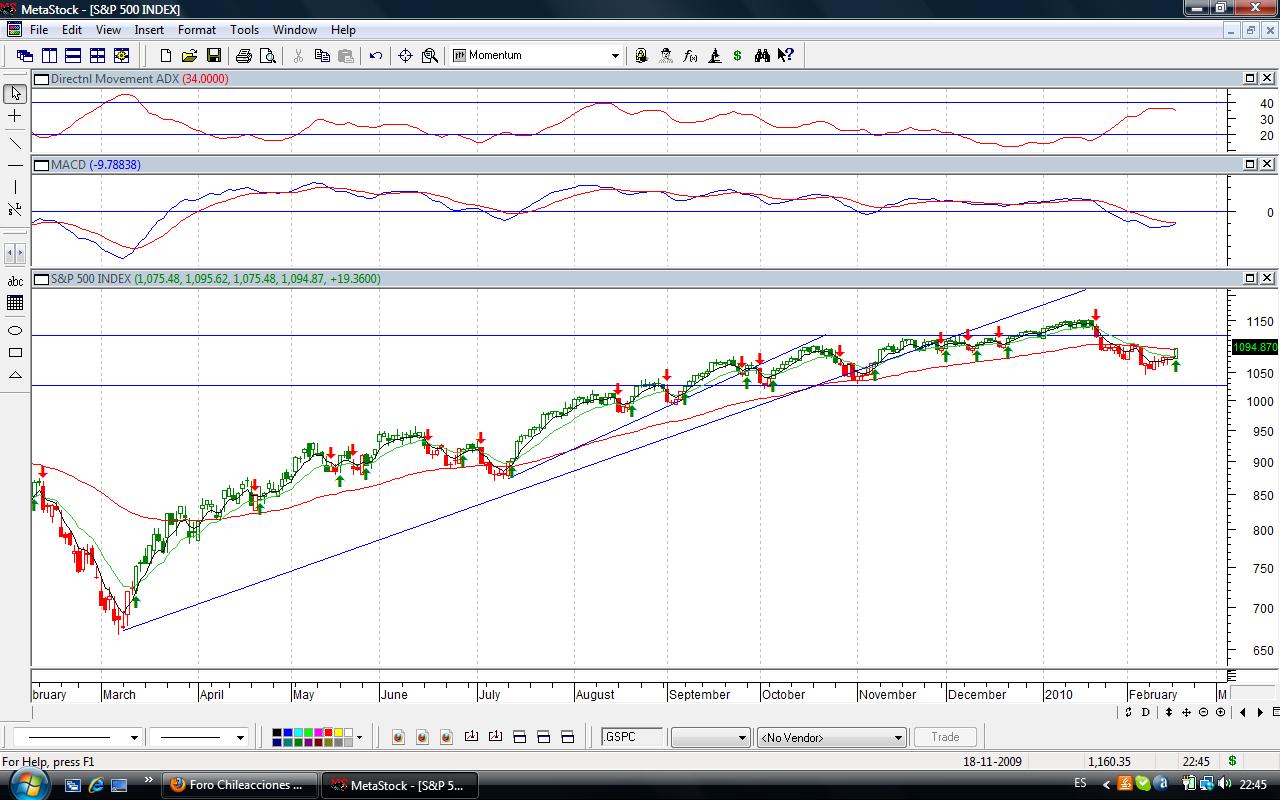1280x800 pixels.
Task: Select the abc text tool
Action: [x=15, y=282]
